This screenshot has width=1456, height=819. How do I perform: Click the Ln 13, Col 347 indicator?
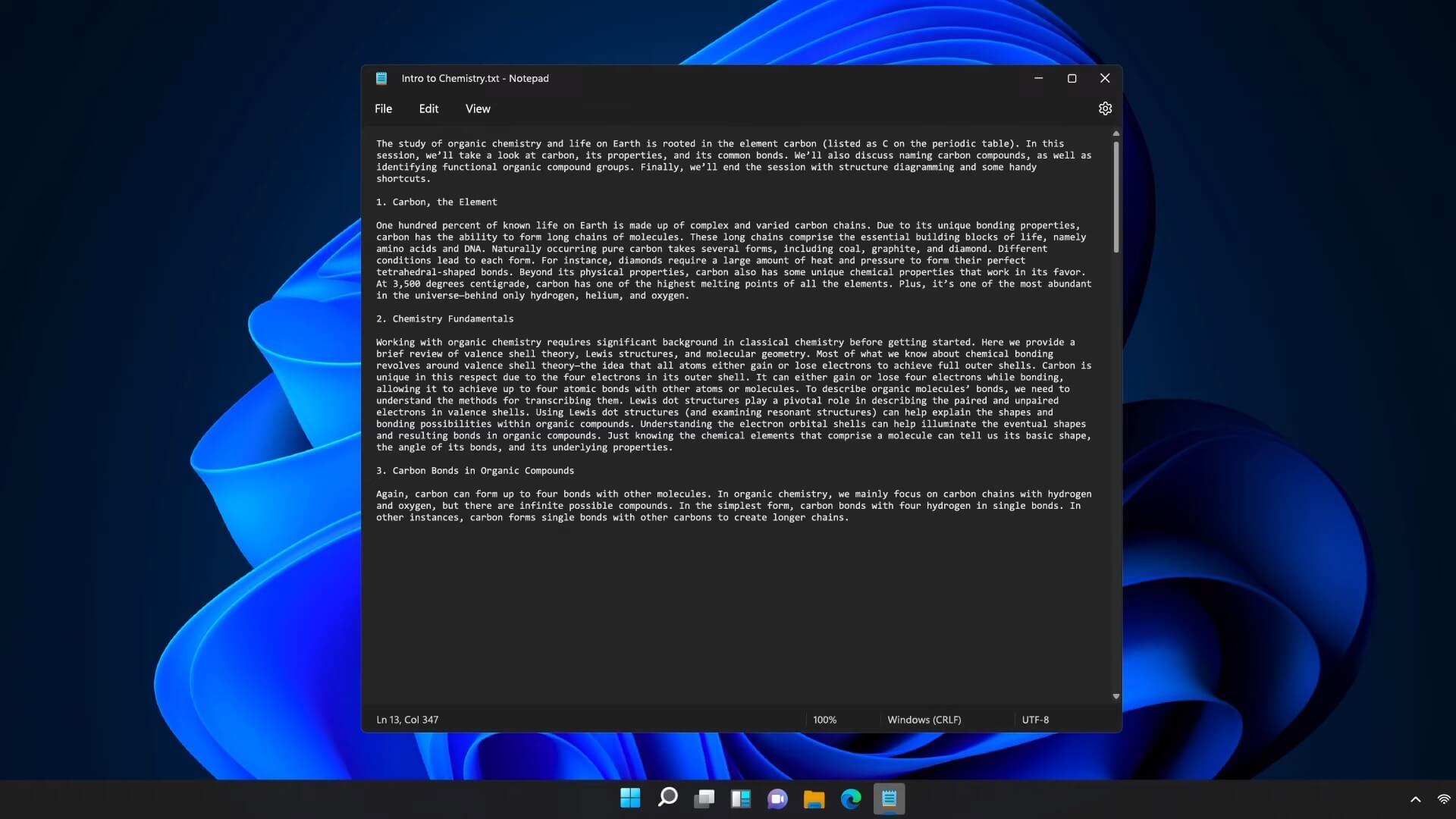click(407, 720)
